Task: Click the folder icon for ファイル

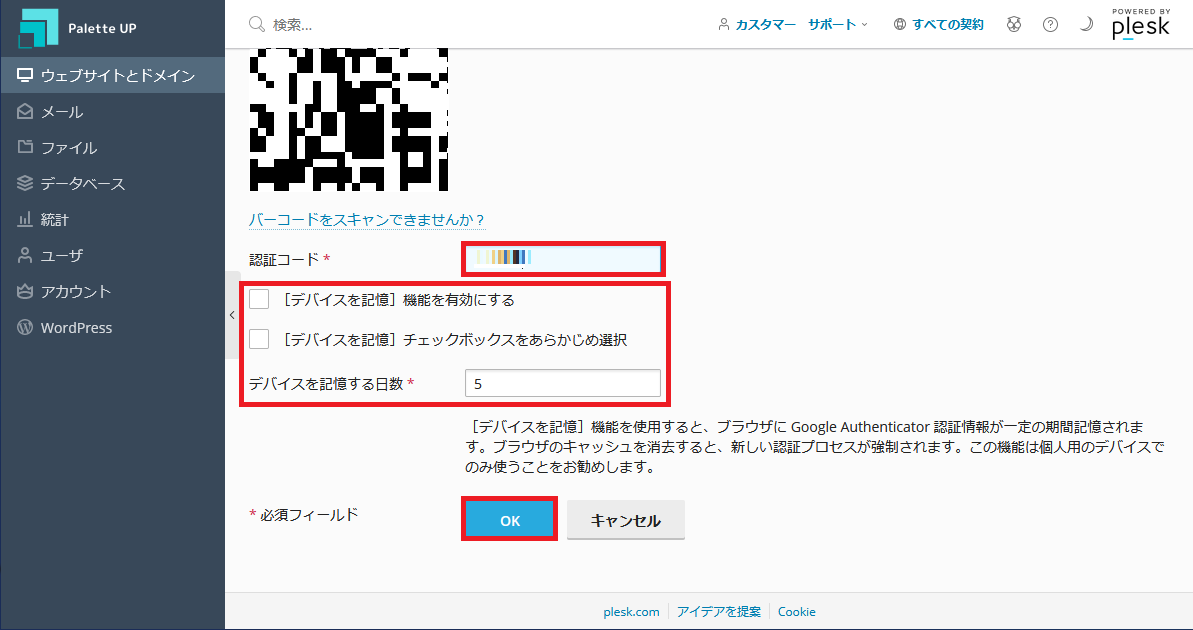Action: point(25,147)
